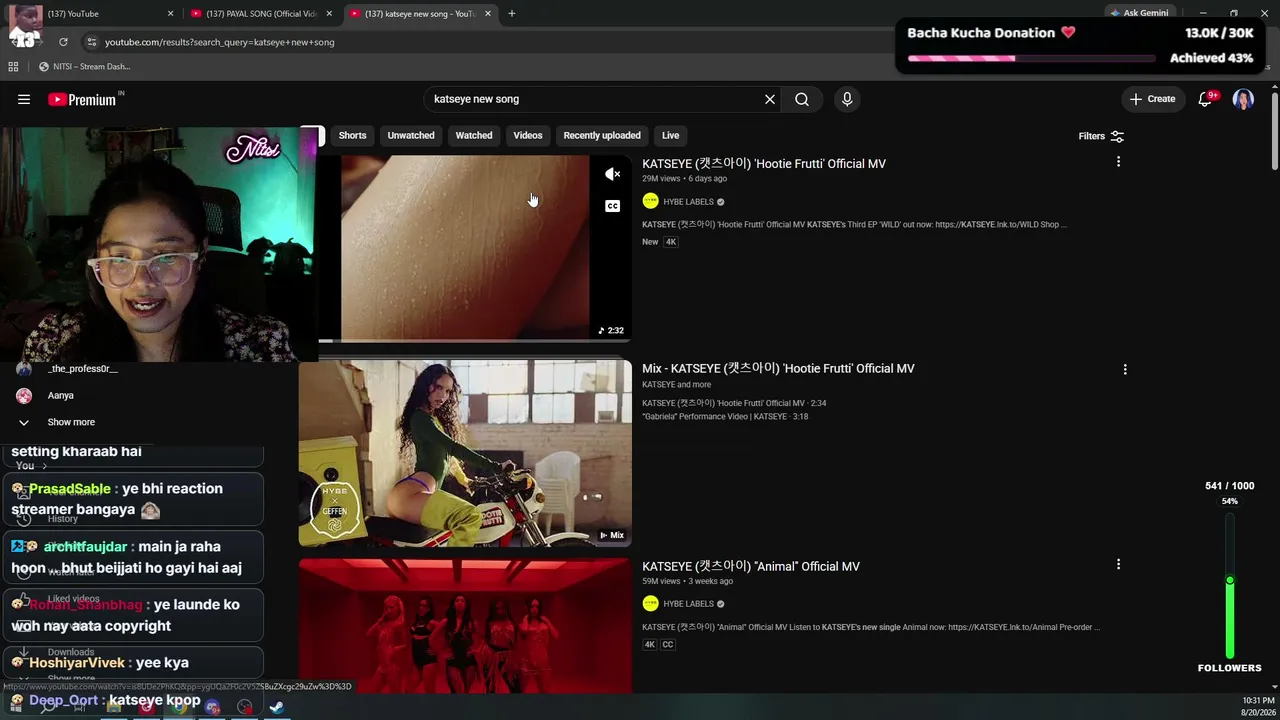Viewport: 1280px width, 720px height.
Task: Click the Animal video description text
Action: point(871,627)
